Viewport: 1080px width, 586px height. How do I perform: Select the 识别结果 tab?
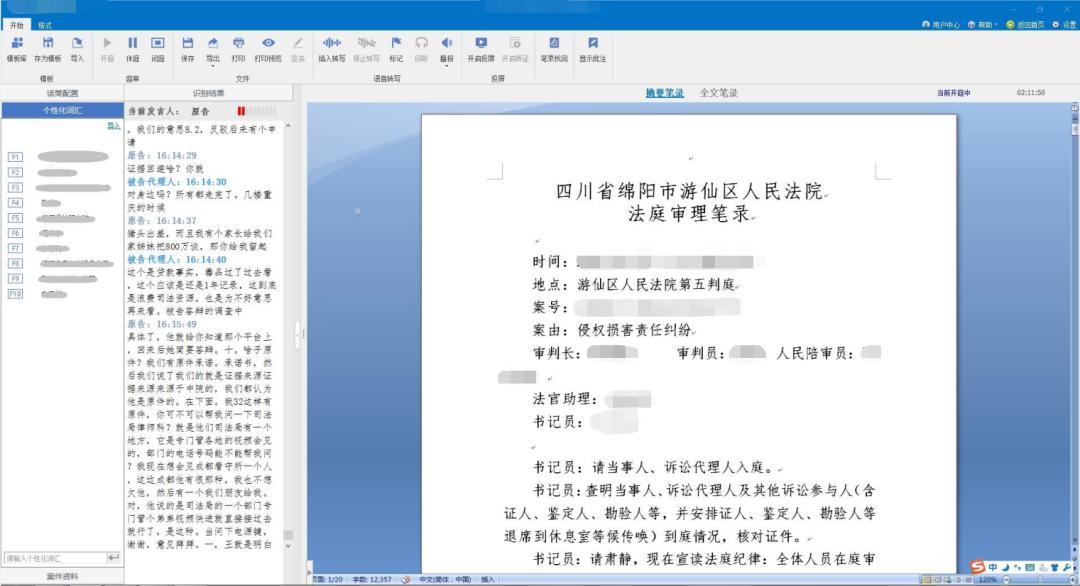[x=209, y=93]
